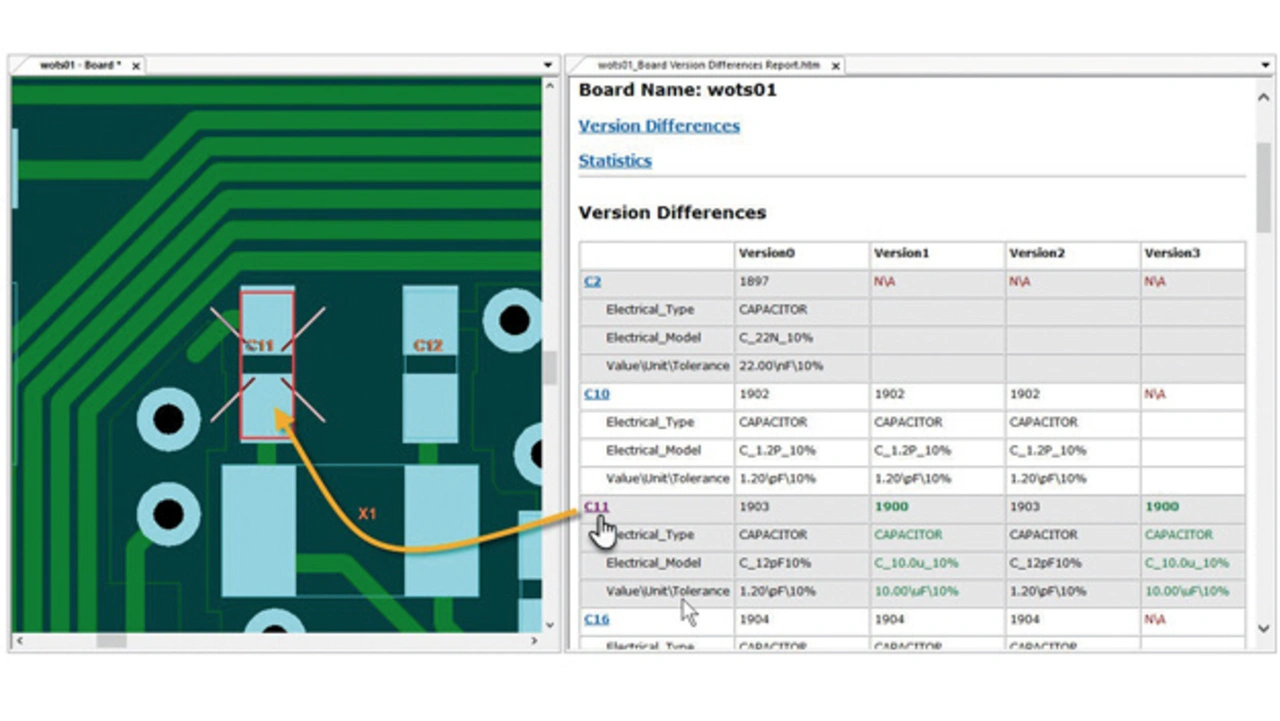Viewport: 1280px width, 721px height.
Task: Switch to the wots01 - Board tab
Action: (x=79, y=66)
